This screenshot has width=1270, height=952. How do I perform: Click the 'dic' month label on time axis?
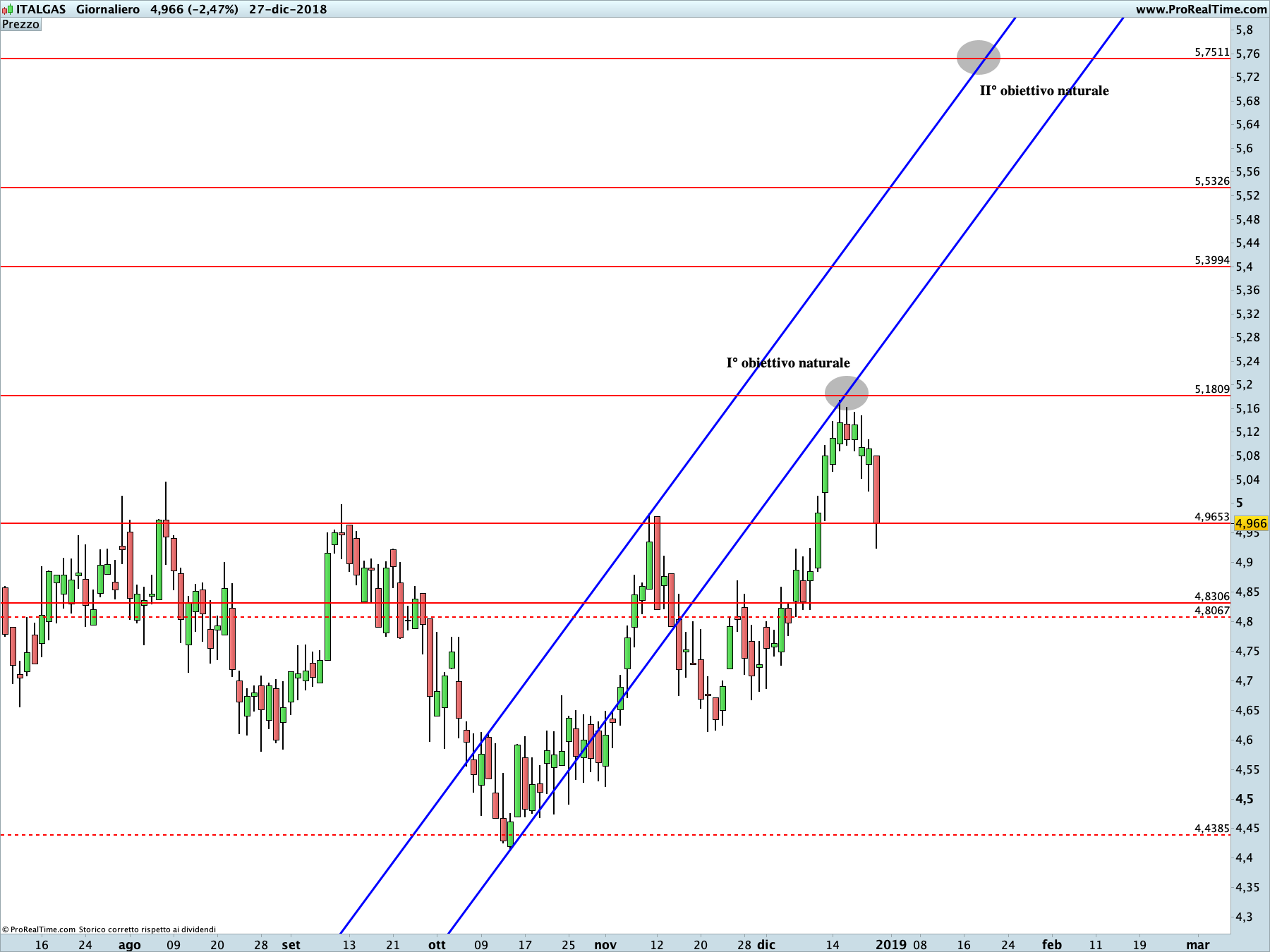(766, 945)
